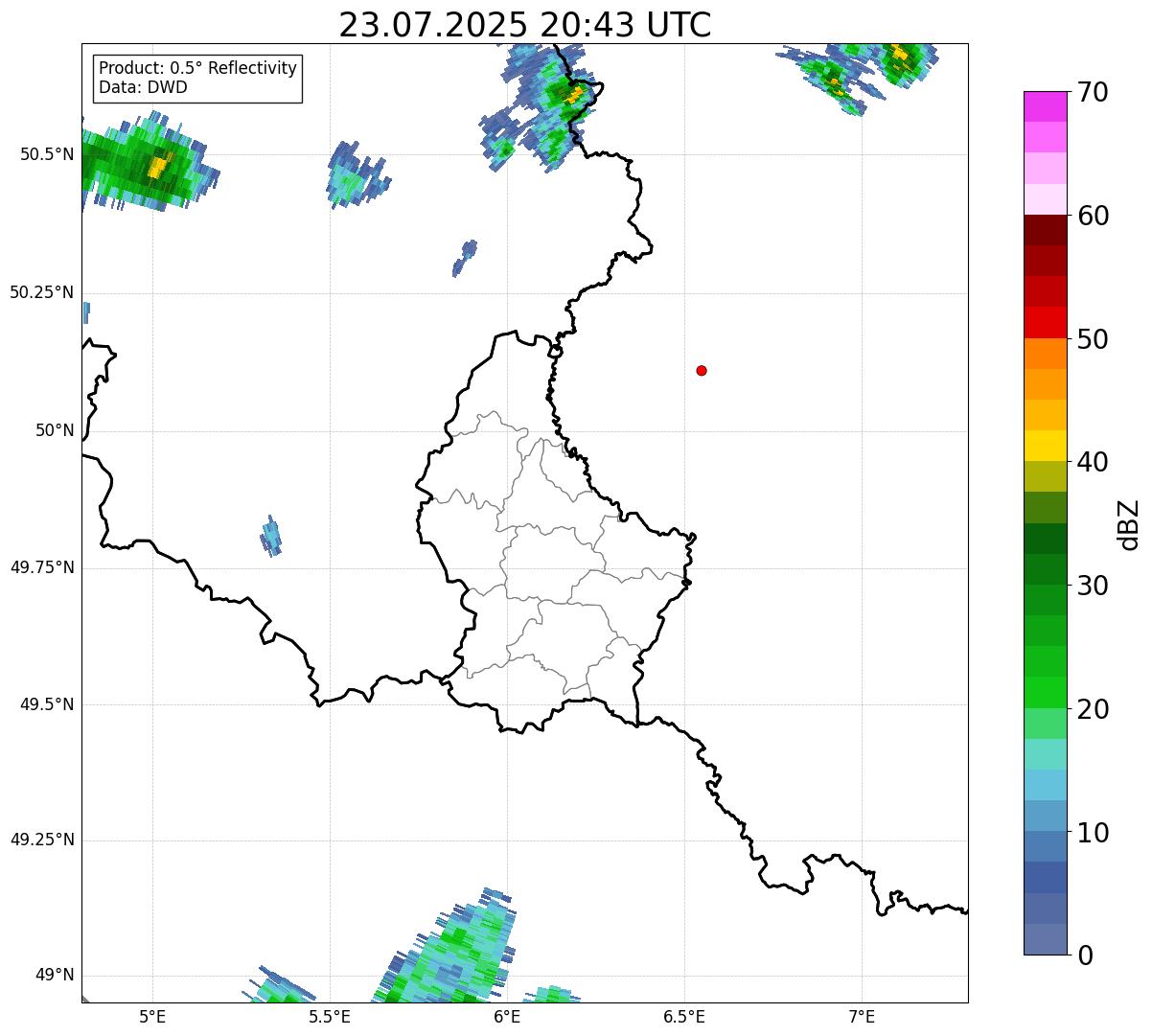Click the latitude label 49.5°N
The height and width of the screenshot is (1036, 1152).
pos(47,704)
